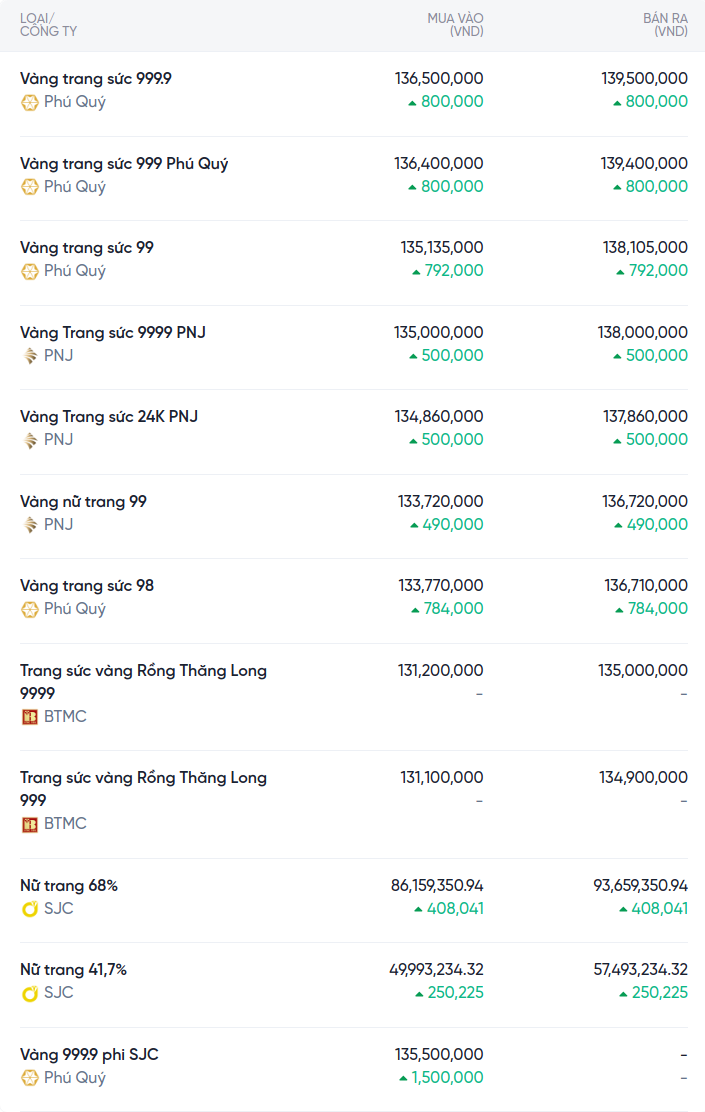This screenshot has width=705, height=1112.
Task: Select the Nữ trang 68% product name
Action: point(69,885)
